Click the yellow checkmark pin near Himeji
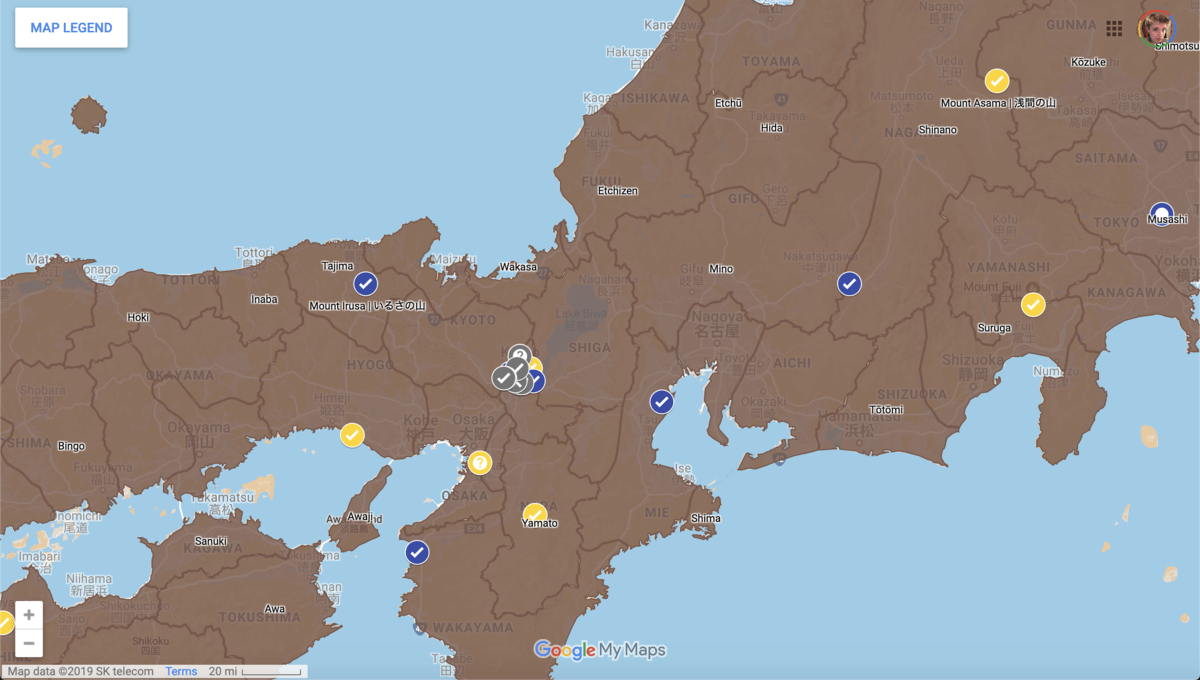The image size is (1200, 680). point(352,435)
